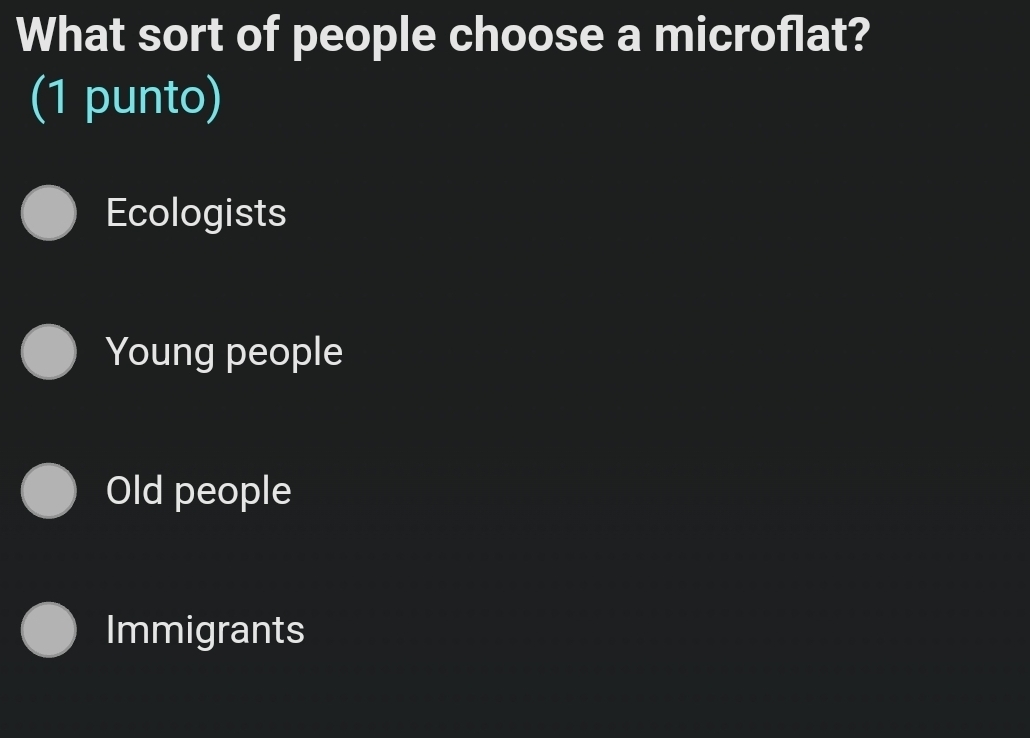Click the word 'Old' in the third option

134,491
